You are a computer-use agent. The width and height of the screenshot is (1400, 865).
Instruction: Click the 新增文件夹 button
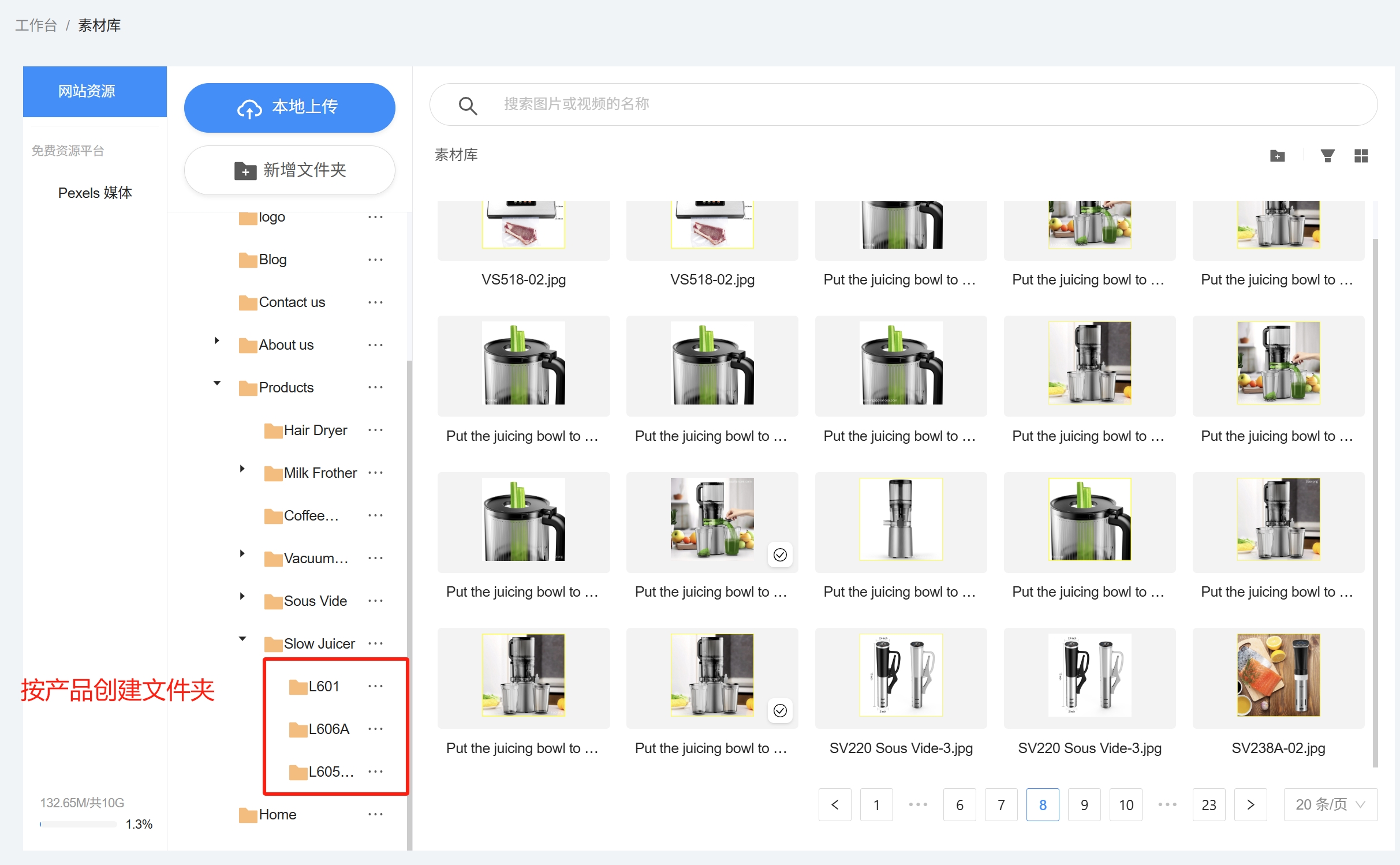289,170
